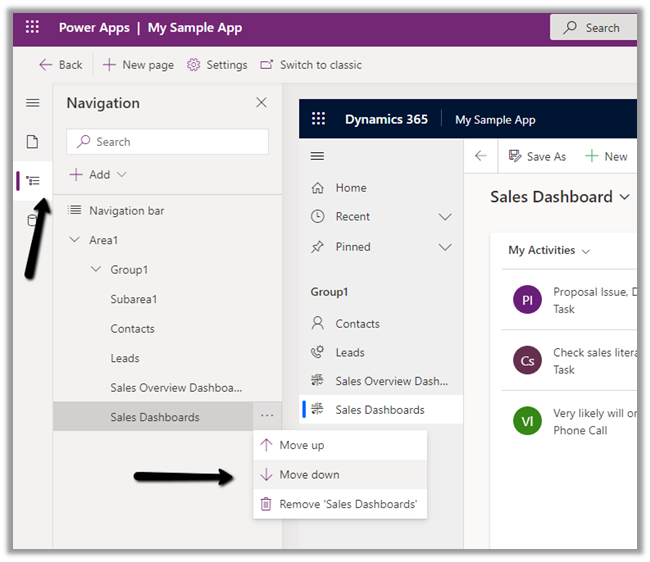The height and width of the screenshot is (562, 650).
Task: Click the New page button
Action: pyautogui.click(x=138, y=65)
